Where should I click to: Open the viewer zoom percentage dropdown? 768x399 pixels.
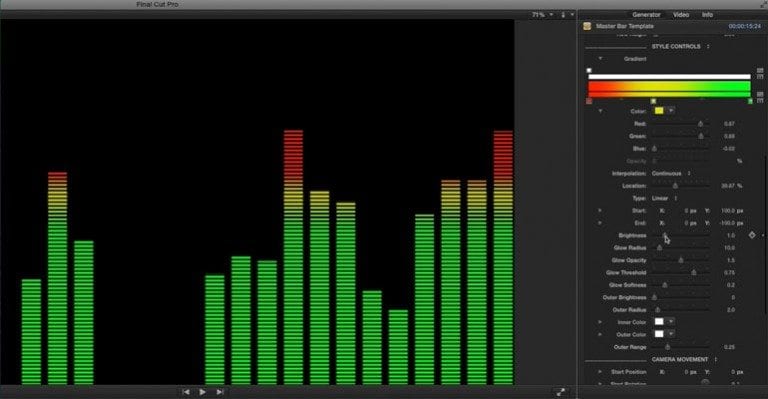click(542, 15)
